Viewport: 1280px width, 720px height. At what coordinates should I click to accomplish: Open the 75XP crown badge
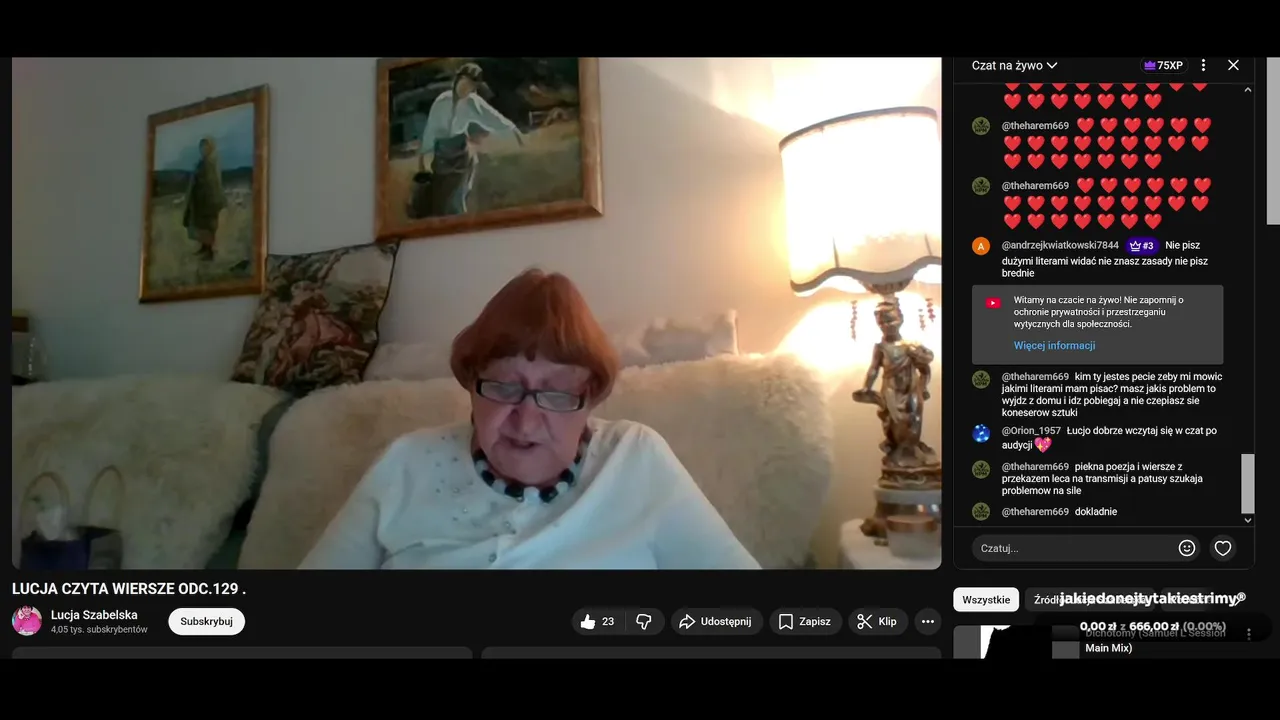tap(1163, 65)
